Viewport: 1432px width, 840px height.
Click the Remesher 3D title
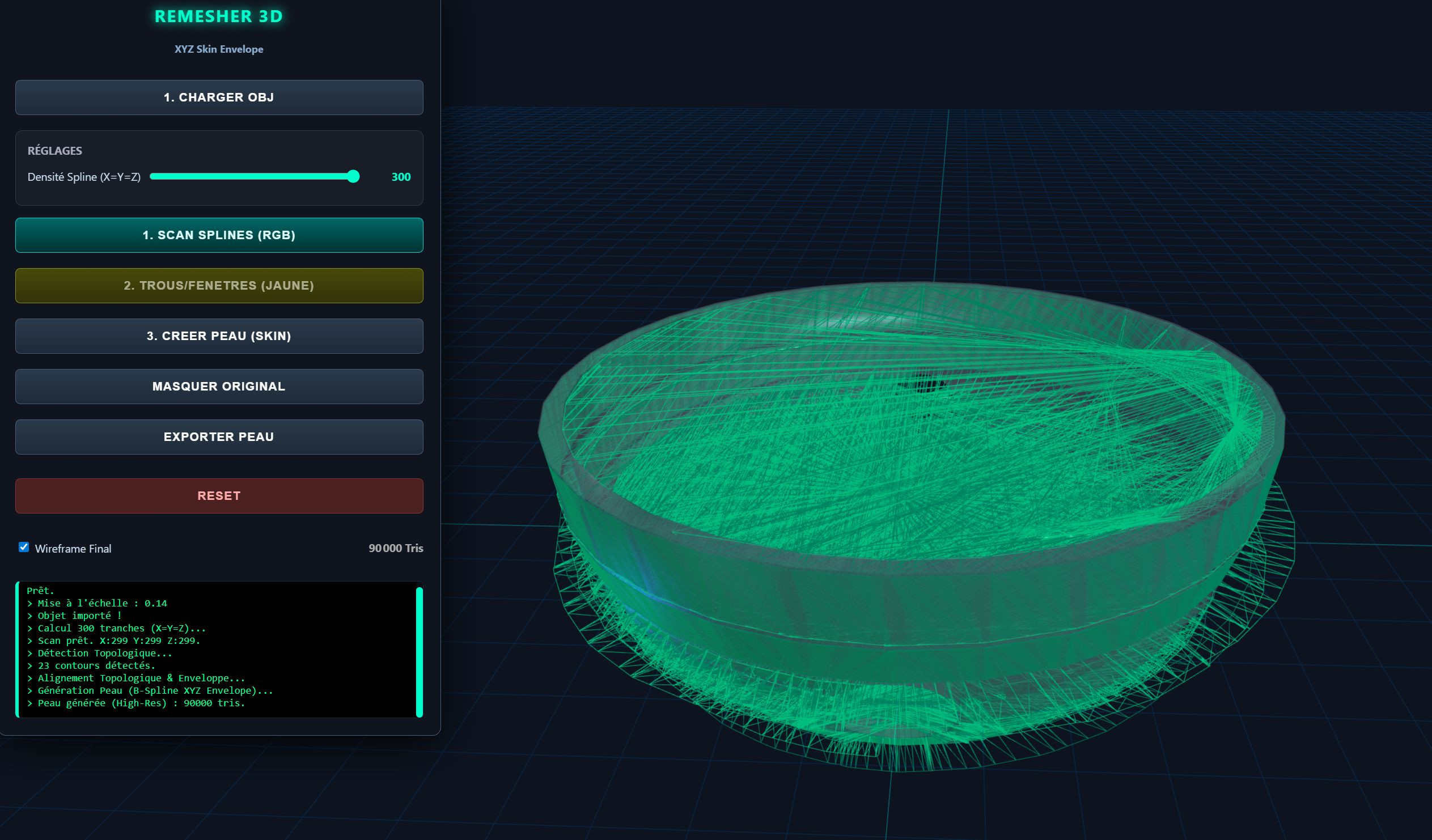point(219,16)
